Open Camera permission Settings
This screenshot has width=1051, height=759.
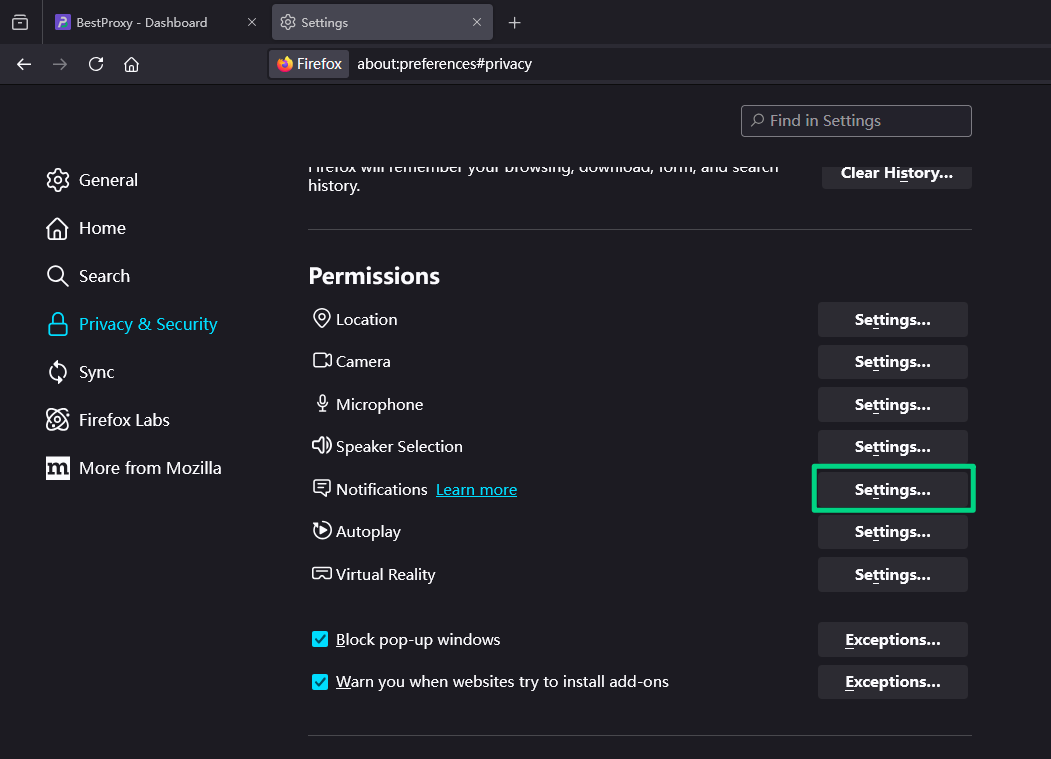[x=892, y=362]
